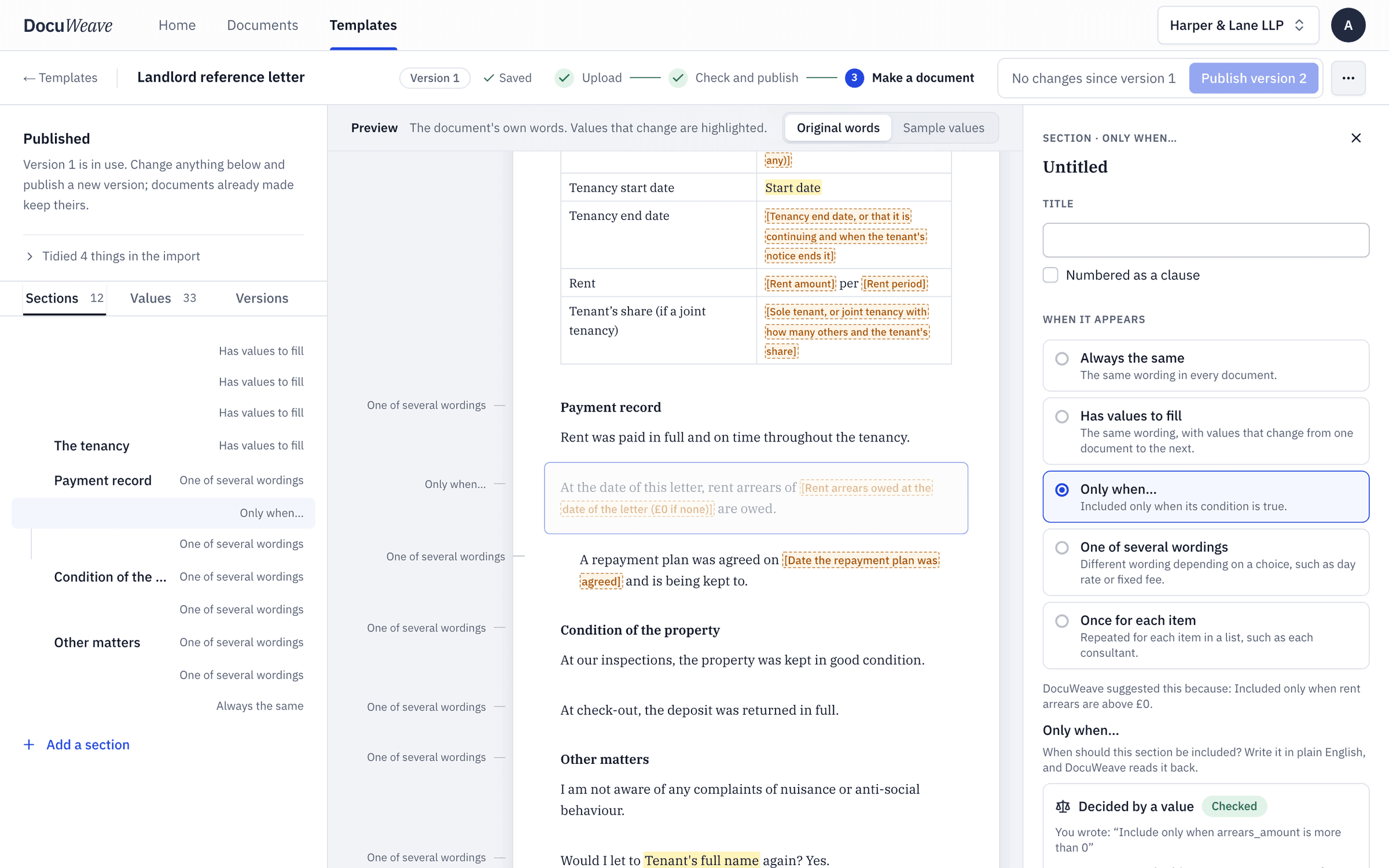Screen dimensions: 1389x868
Task: Switch preview to Original words
Action: pyautogui.click(x=838, y=128)
